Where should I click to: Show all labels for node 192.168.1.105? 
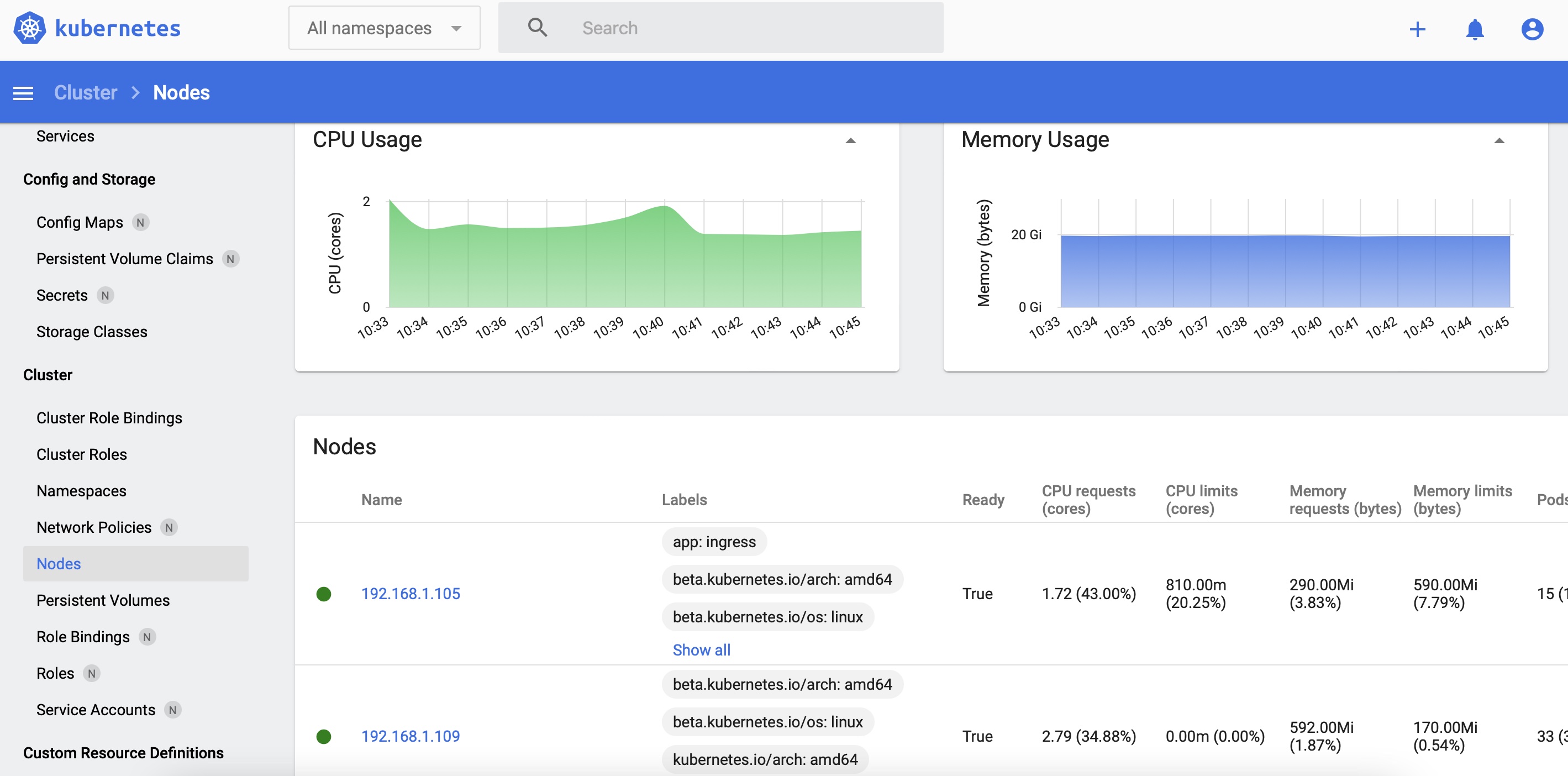click(701, 649)
